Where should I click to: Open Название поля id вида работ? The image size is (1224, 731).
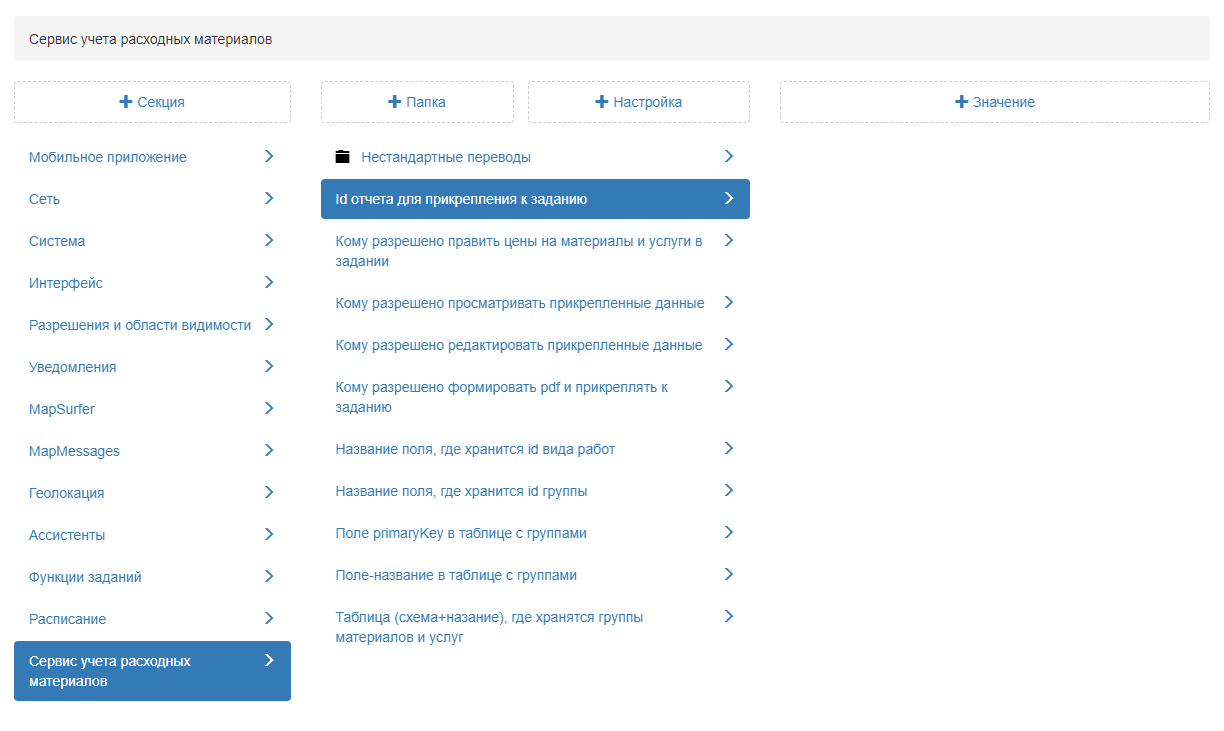click(535, 449)
